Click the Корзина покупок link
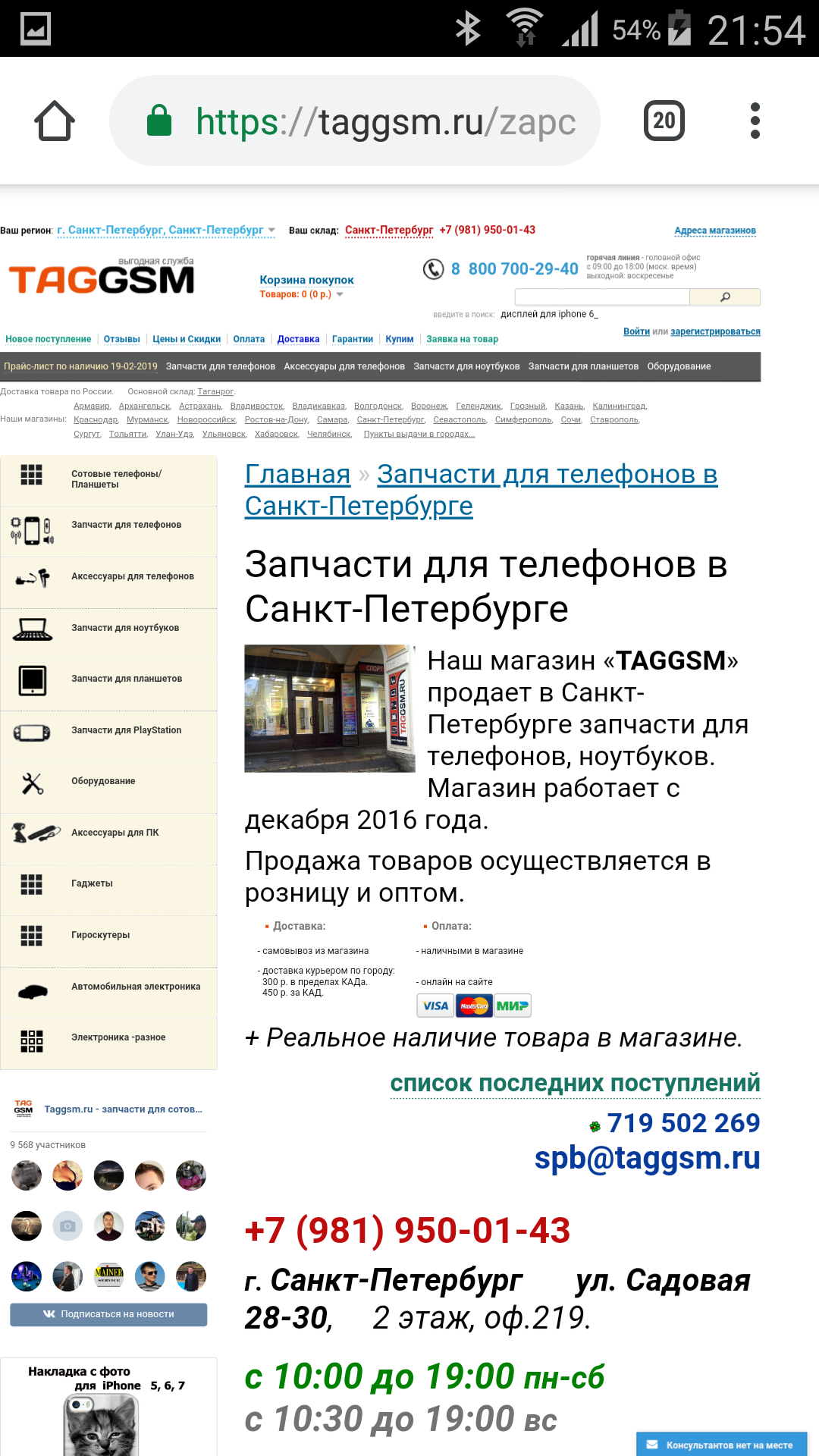Screen dimensions: 819x1456 click(306, 280)
